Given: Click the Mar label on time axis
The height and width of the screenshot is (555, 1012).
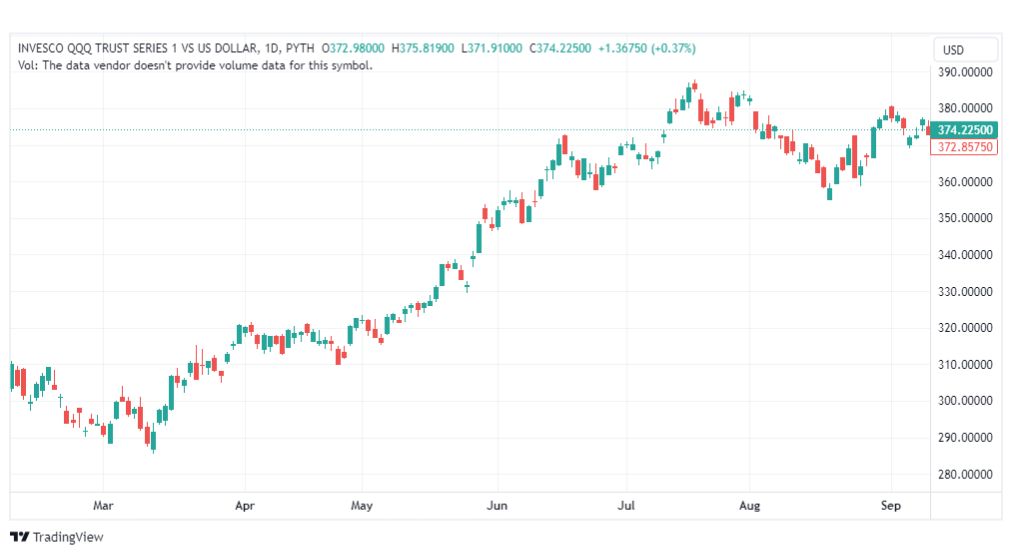Looking at the screenshot, I should pyautogui.click(x=103, y=505).
